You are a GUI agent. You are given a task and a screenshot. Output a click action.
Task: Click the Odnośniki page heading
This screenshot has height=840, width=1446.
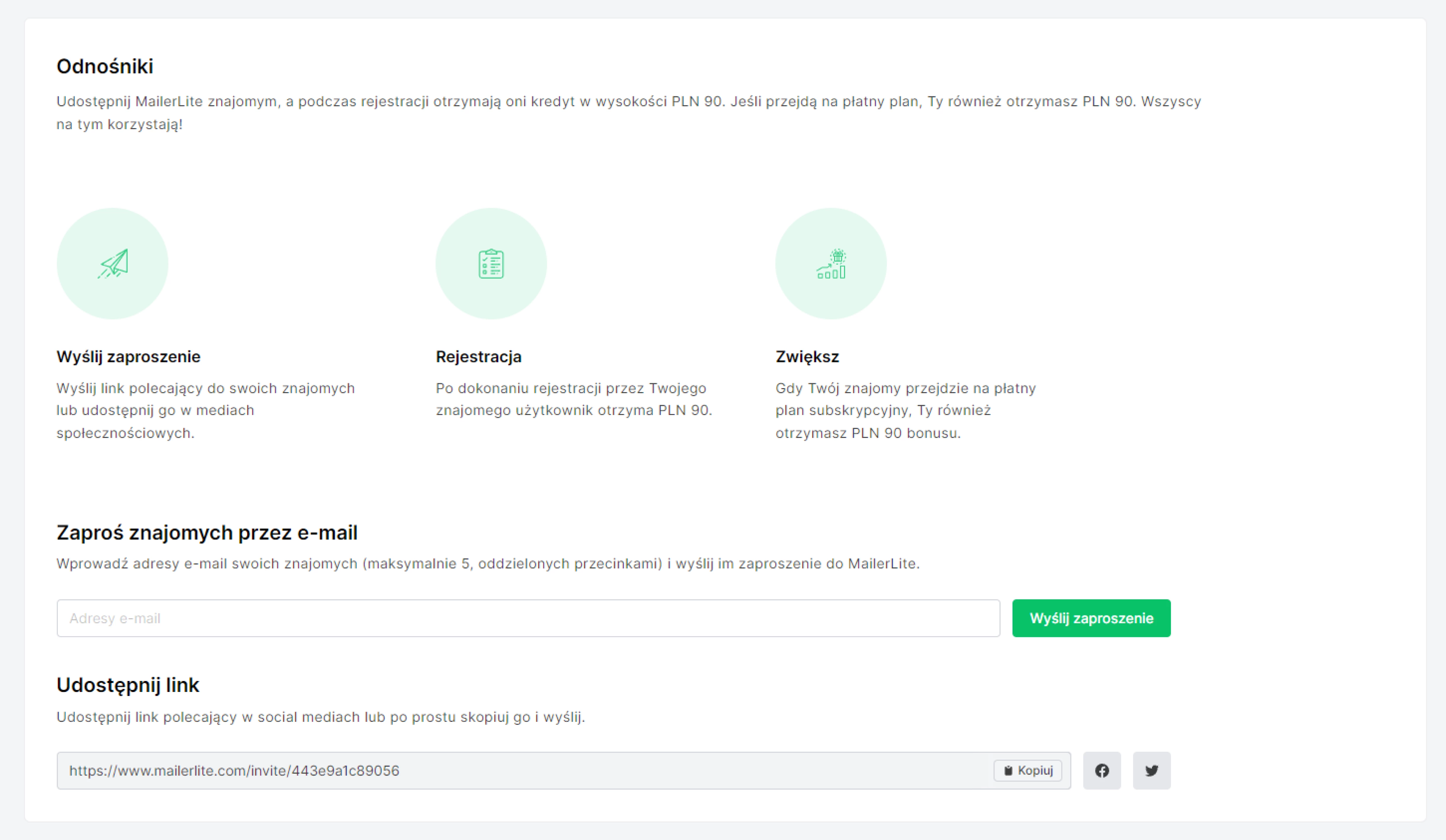105,67
